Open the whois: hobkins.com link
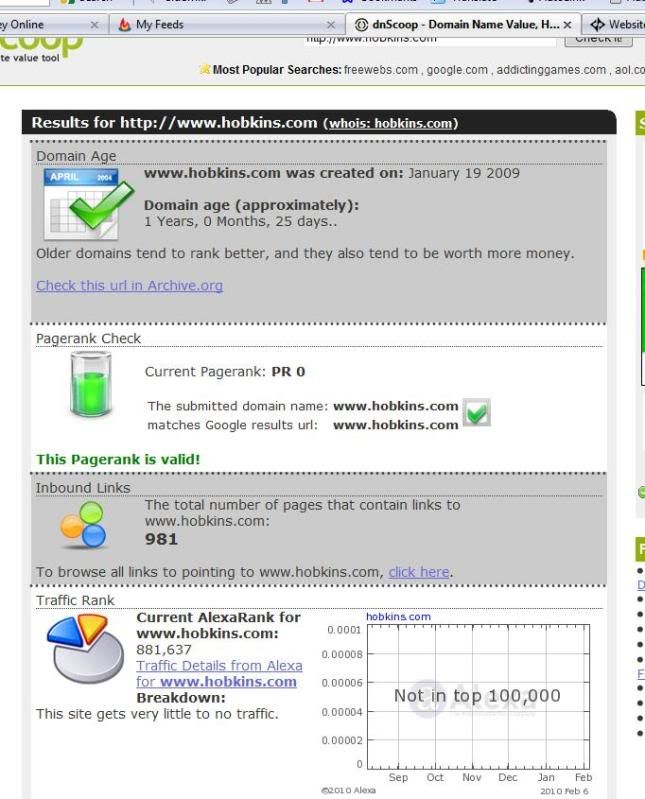 click(x=390, y=123)
